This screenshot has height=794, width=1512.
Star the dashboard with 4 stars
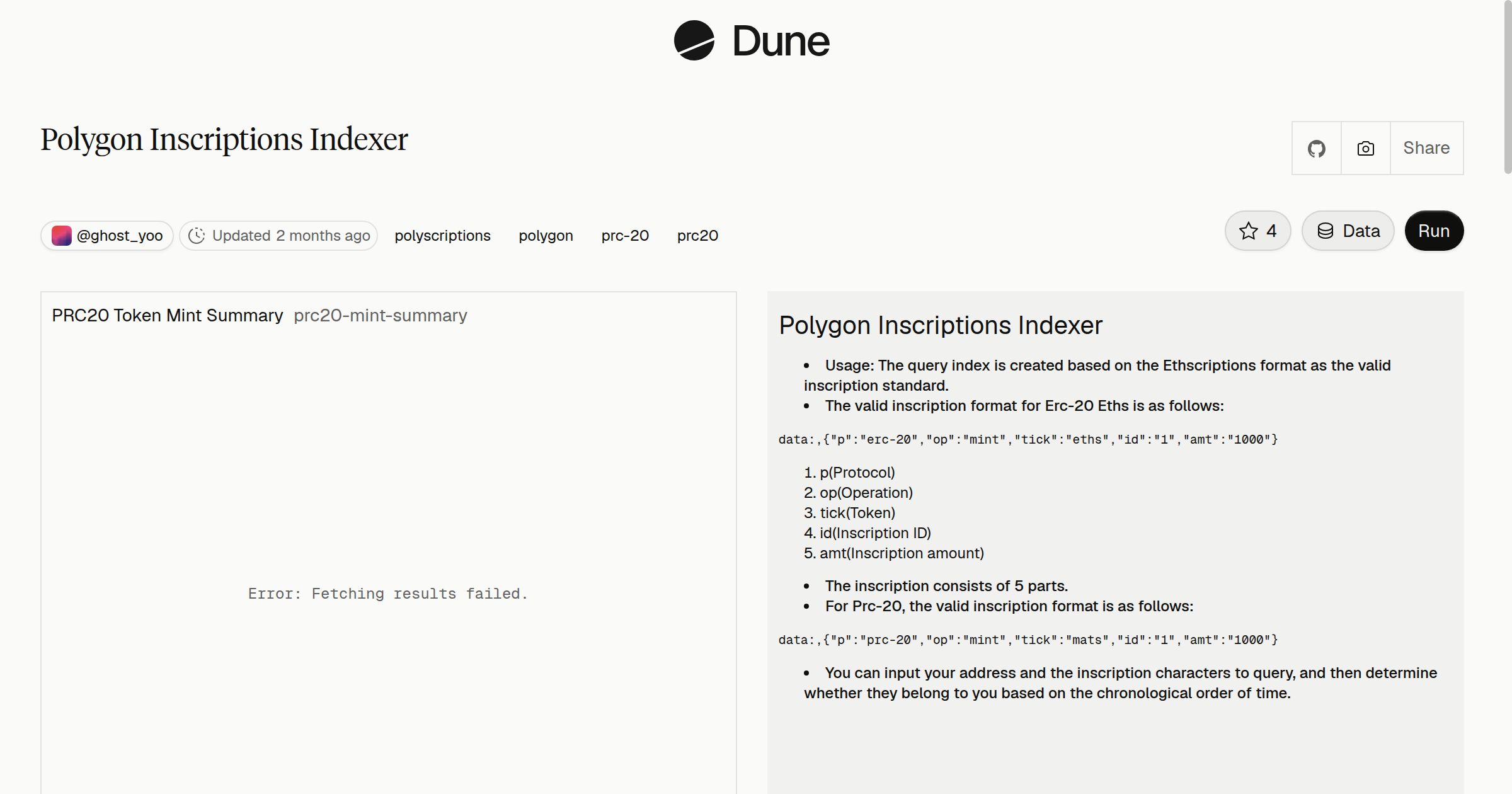[x=1257, y=231]
